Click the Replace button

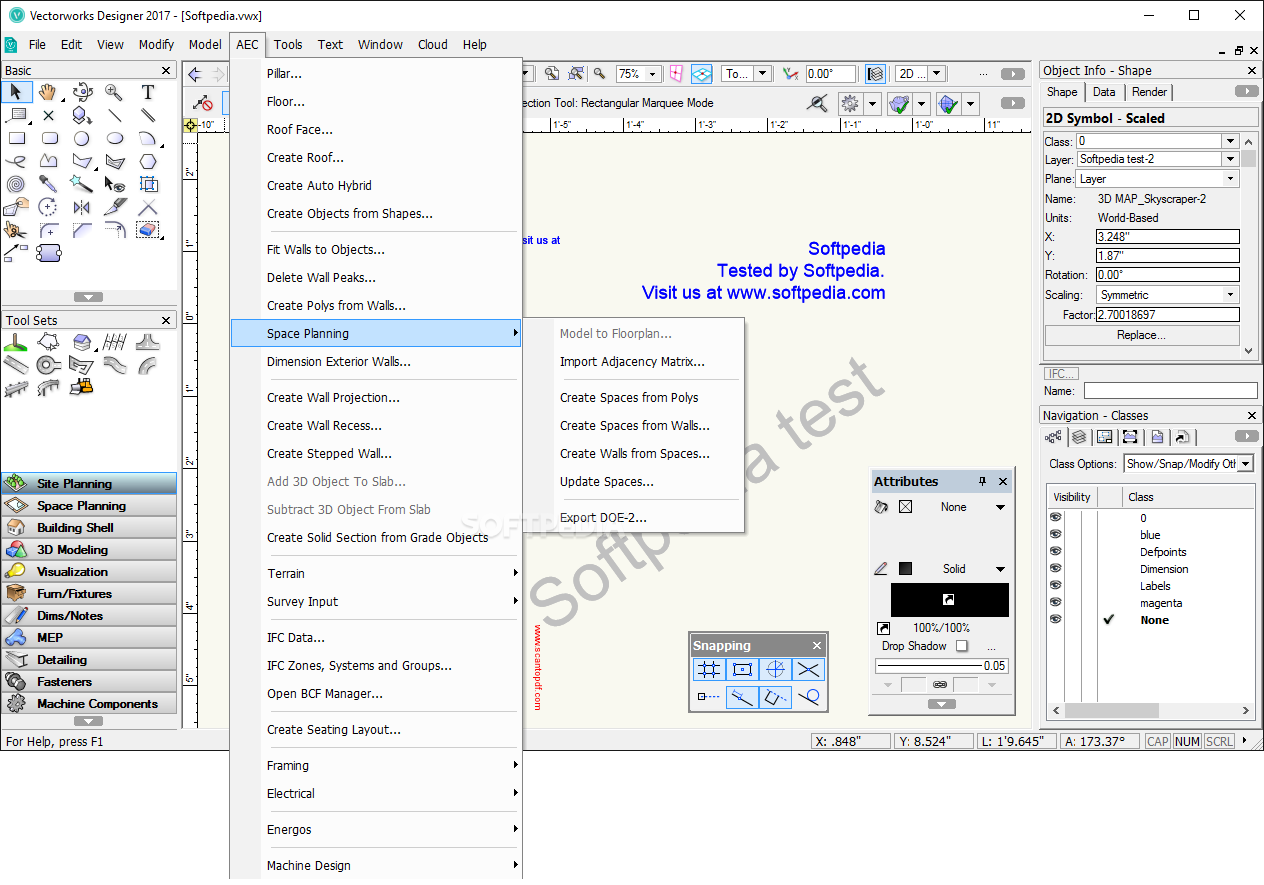click(x=1141, y=335)
